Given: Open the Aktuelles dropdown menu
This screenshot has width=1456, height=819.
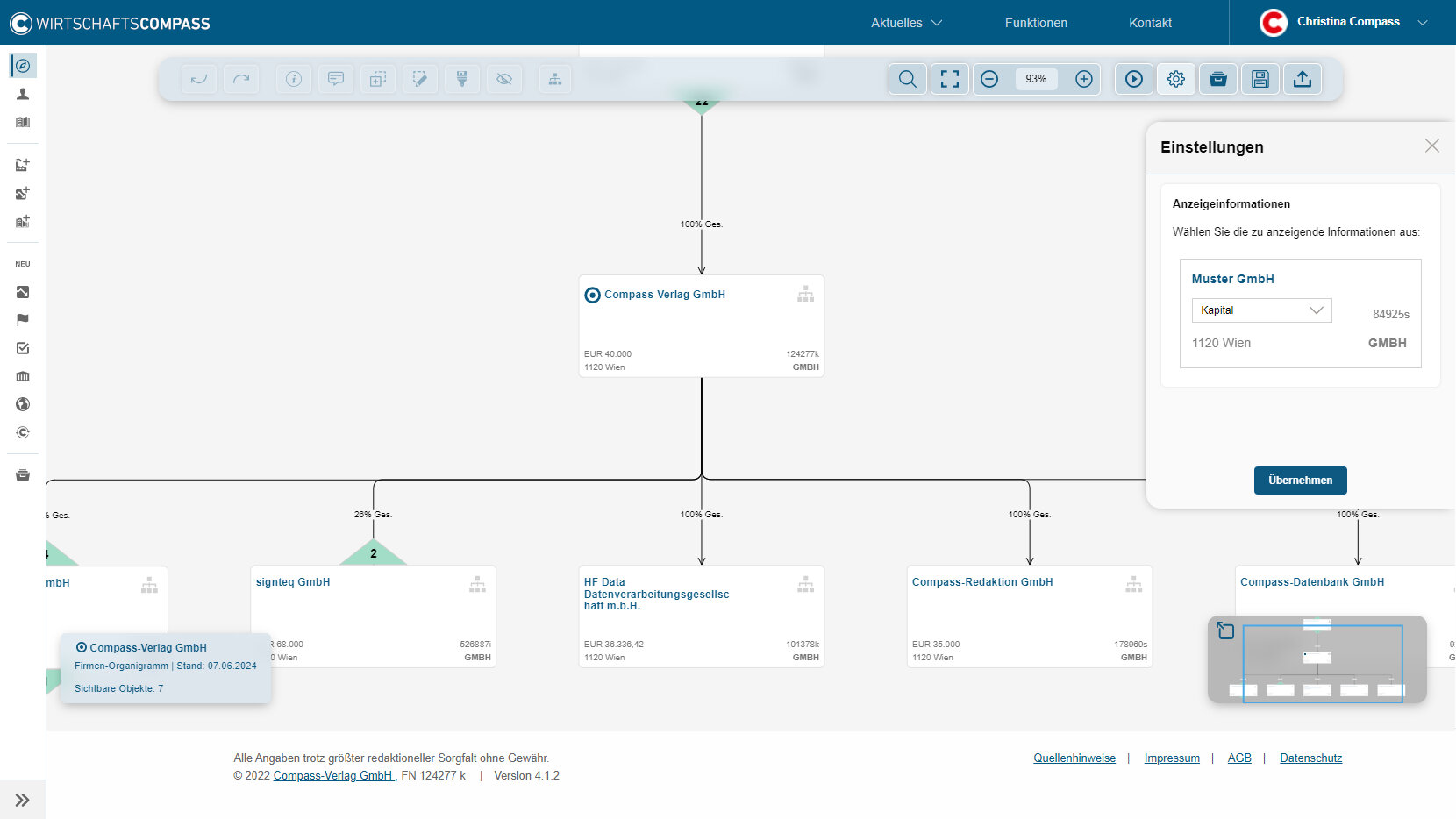Looking at the screenshot, I should pyautogui.click(x=906, y=23).
